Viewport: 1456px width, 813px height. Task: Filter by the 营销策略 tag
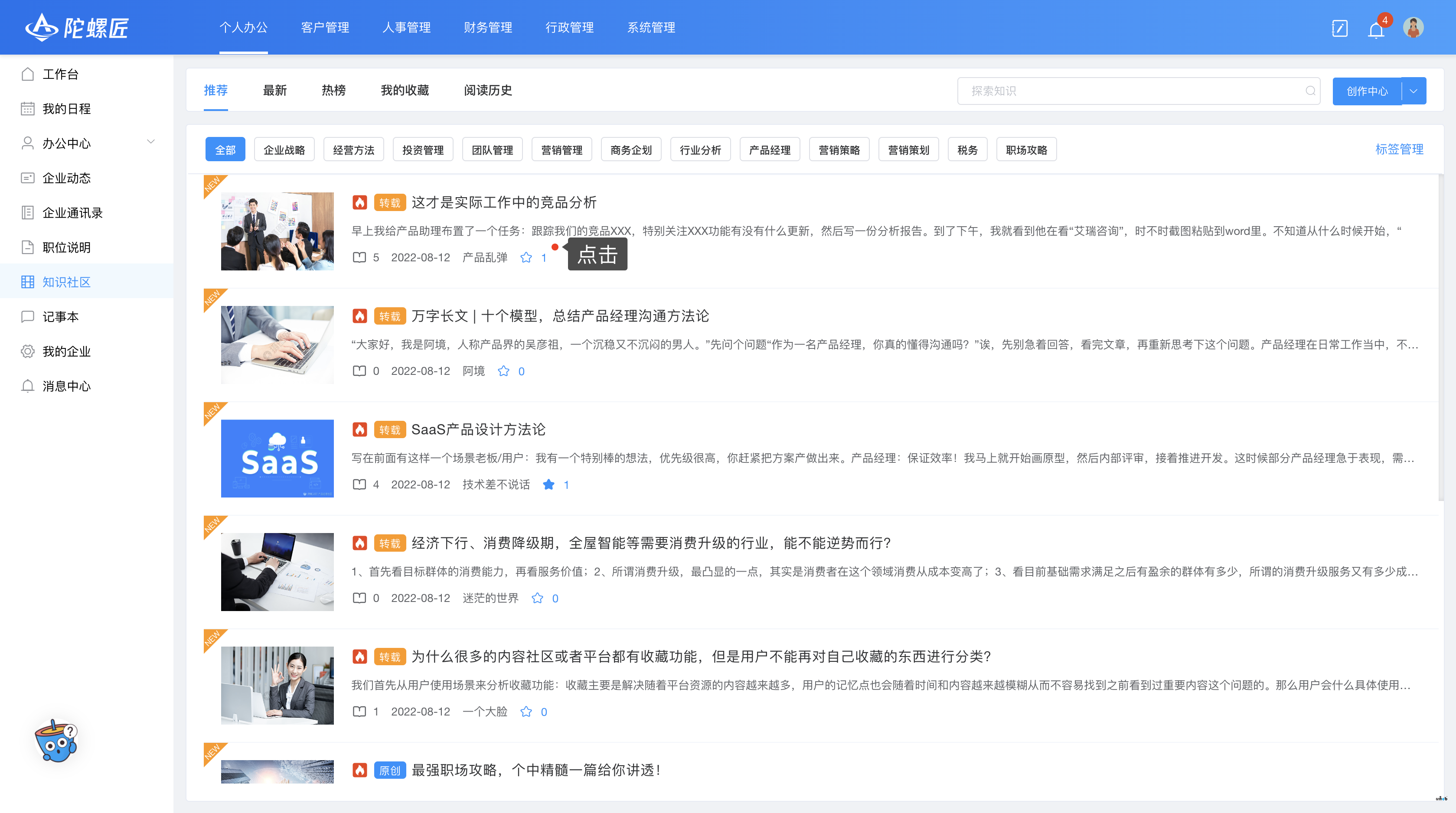pyautogui.click(x=839, y=150)
